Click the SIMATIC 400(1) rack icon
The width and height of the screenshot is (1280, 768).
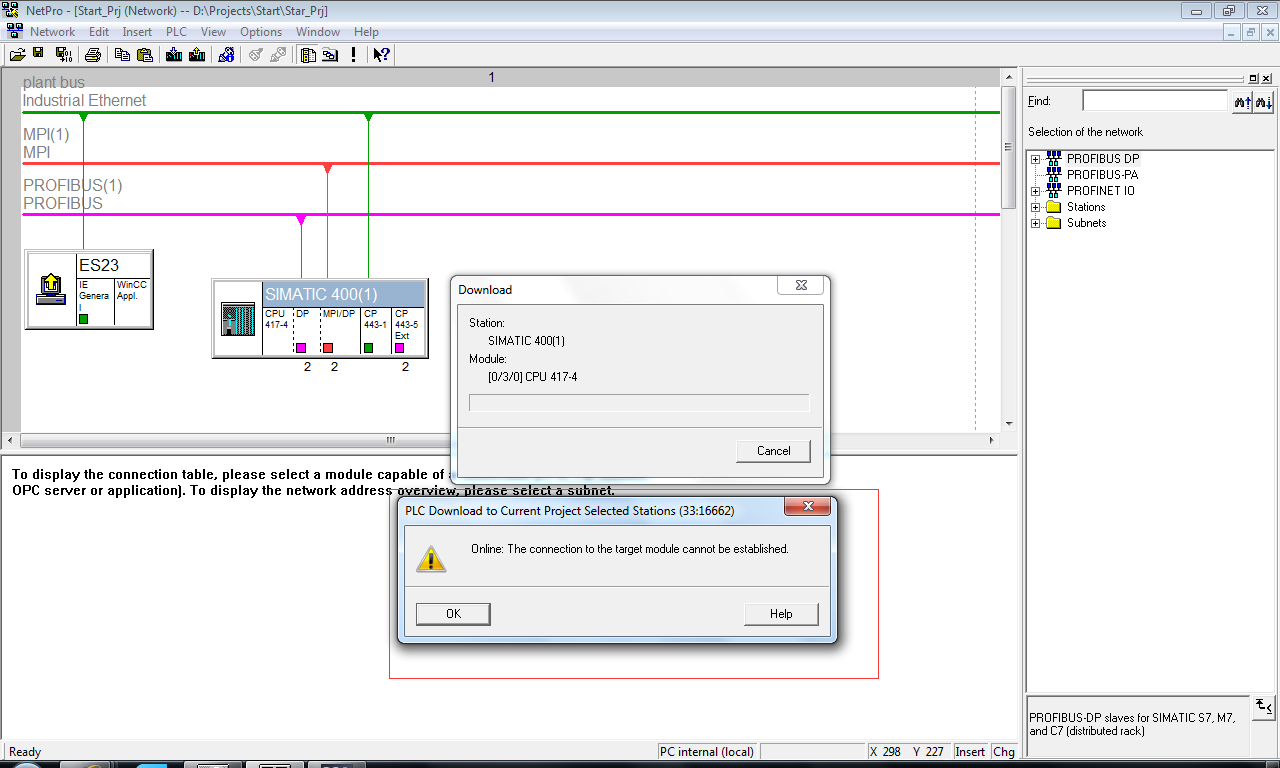237,319
